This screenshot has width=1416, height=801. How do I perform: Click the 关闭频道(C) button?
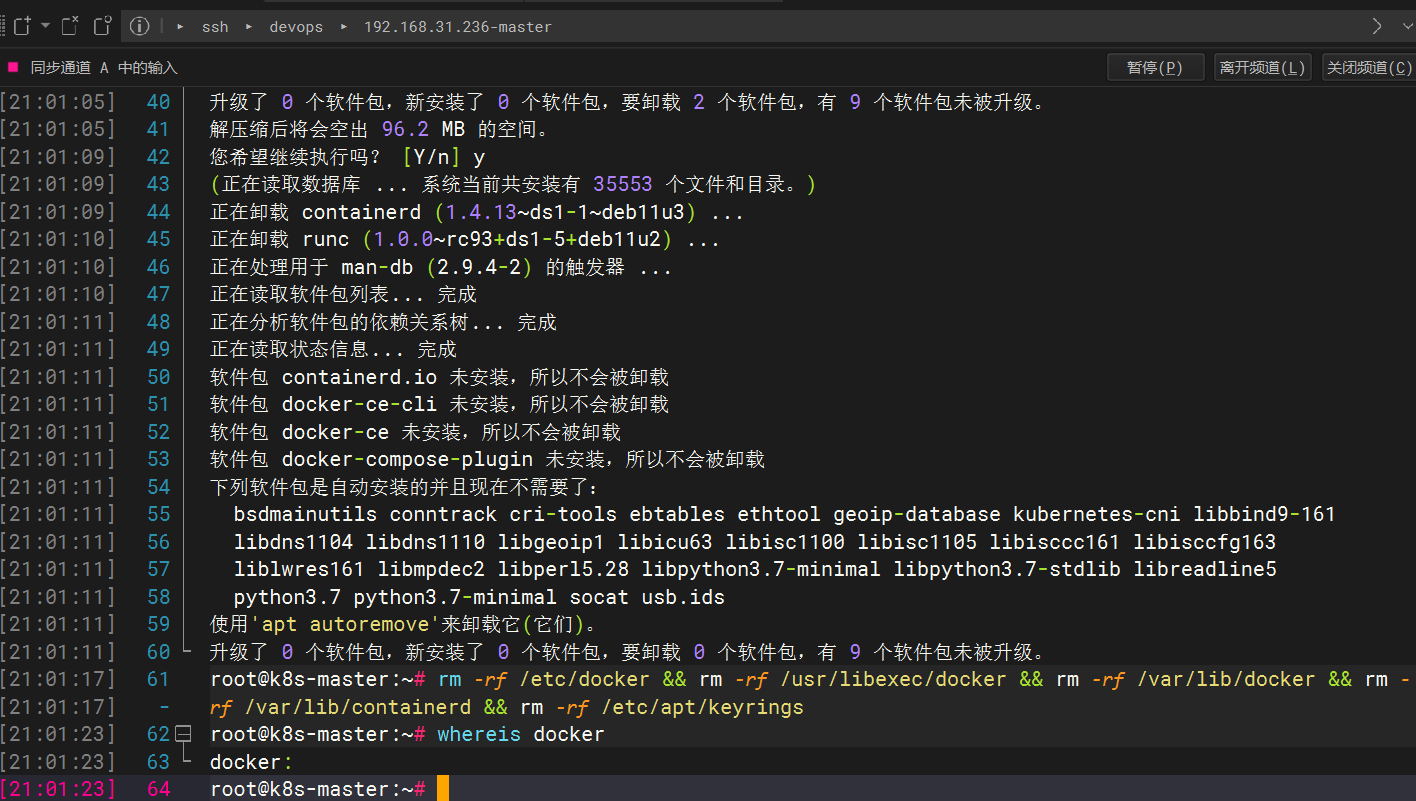click(1368, 67)
